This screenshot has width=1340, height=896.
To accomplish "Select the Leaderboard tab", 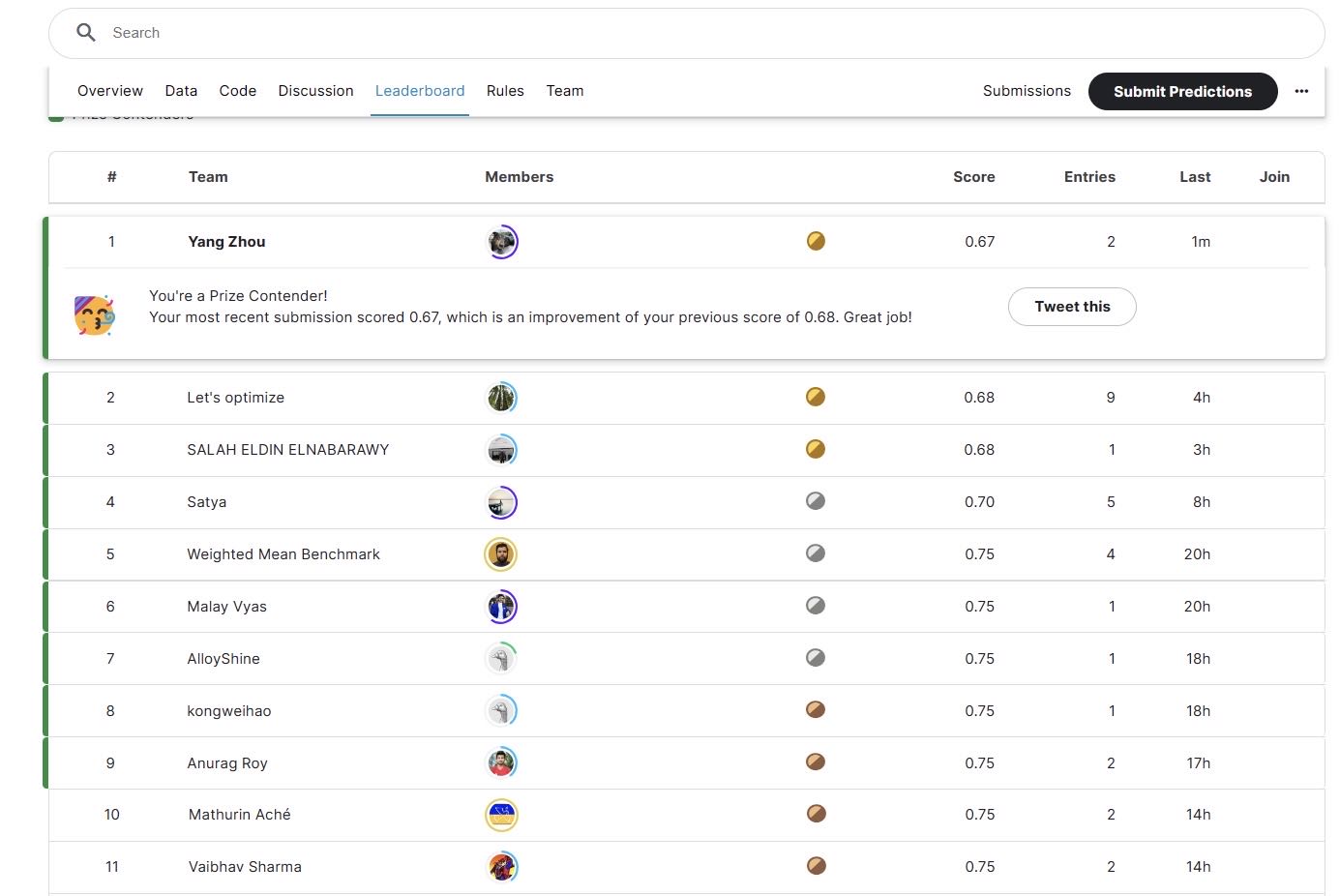I will point(420,91).
